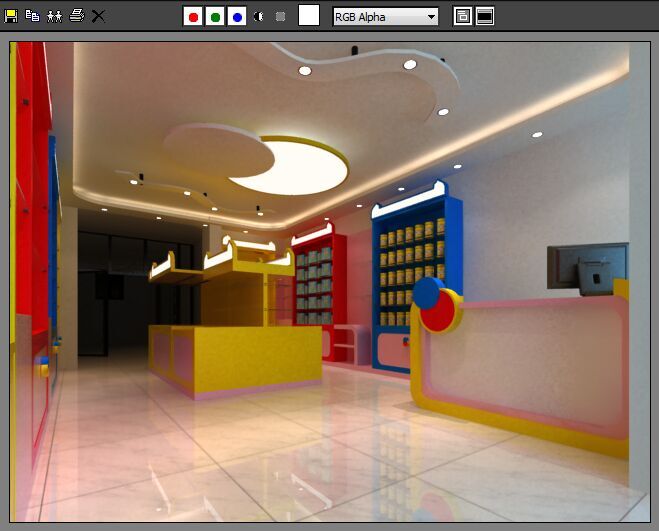Toggle the UI display button
Screen dimensions: 659x531
(485, 16)
